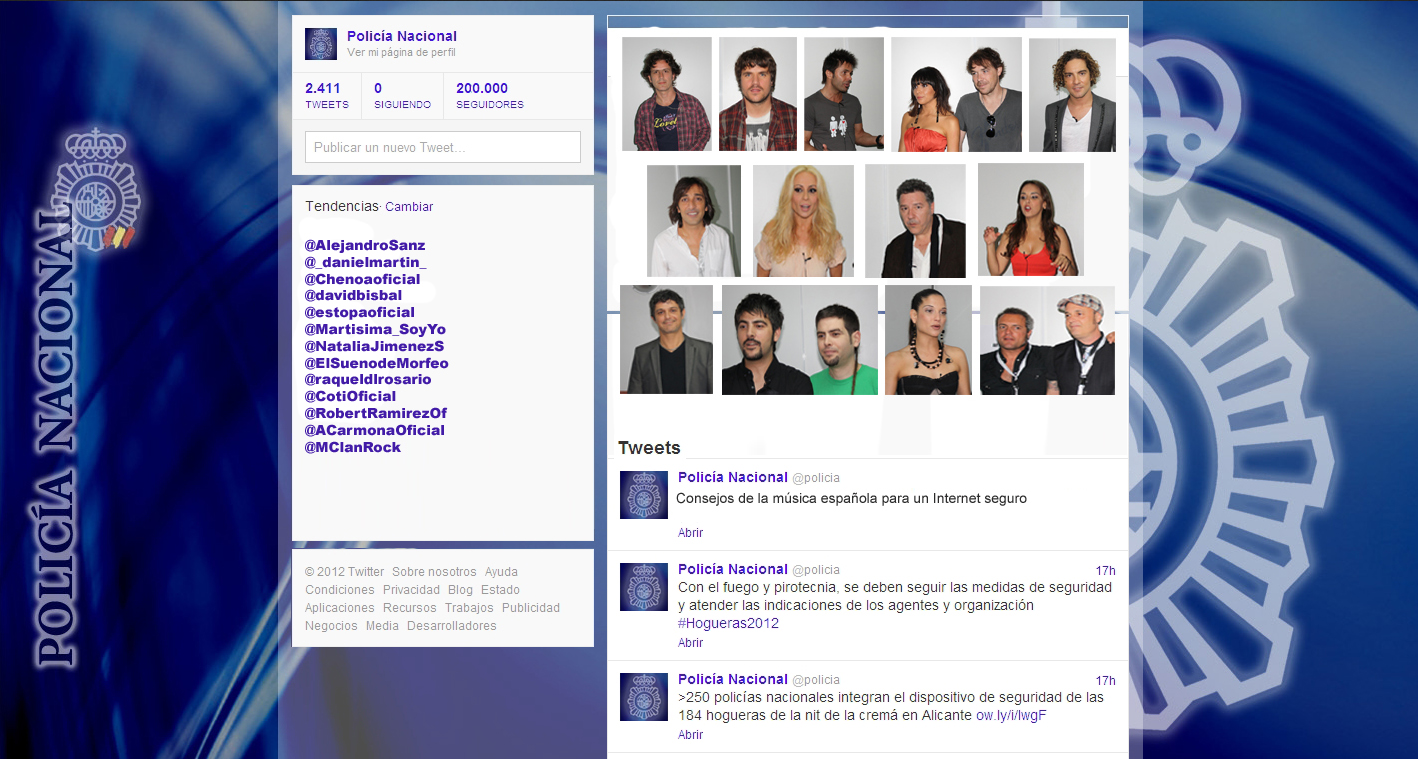This screenshot has width=1418, height=759.
Task: Expand 'Abrir' under the fuego y pirotecnia tweet
Action: pos(690,643)
